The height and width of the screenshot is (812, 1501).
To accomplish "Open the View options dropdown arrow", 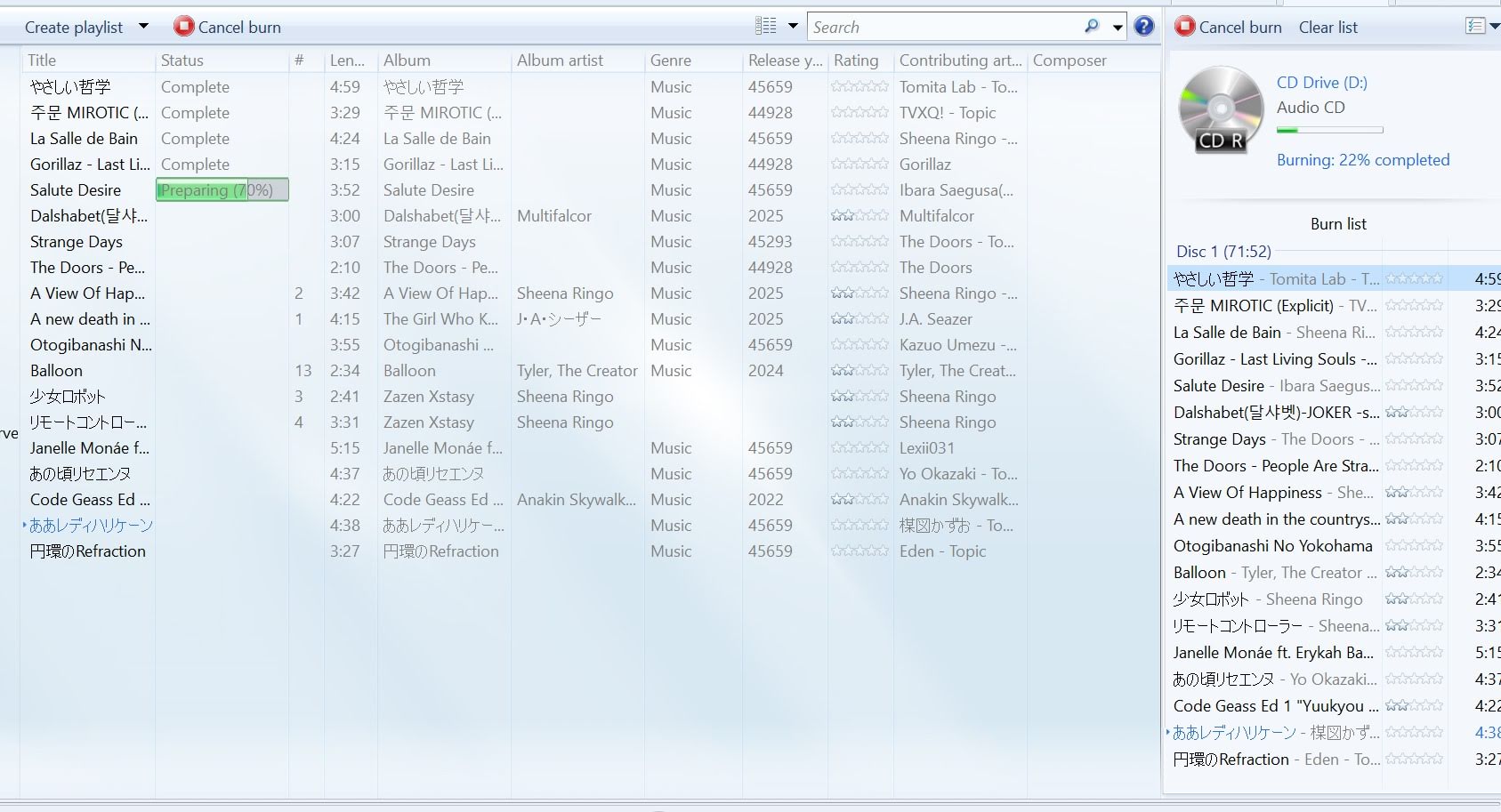I will click(793, 27).
